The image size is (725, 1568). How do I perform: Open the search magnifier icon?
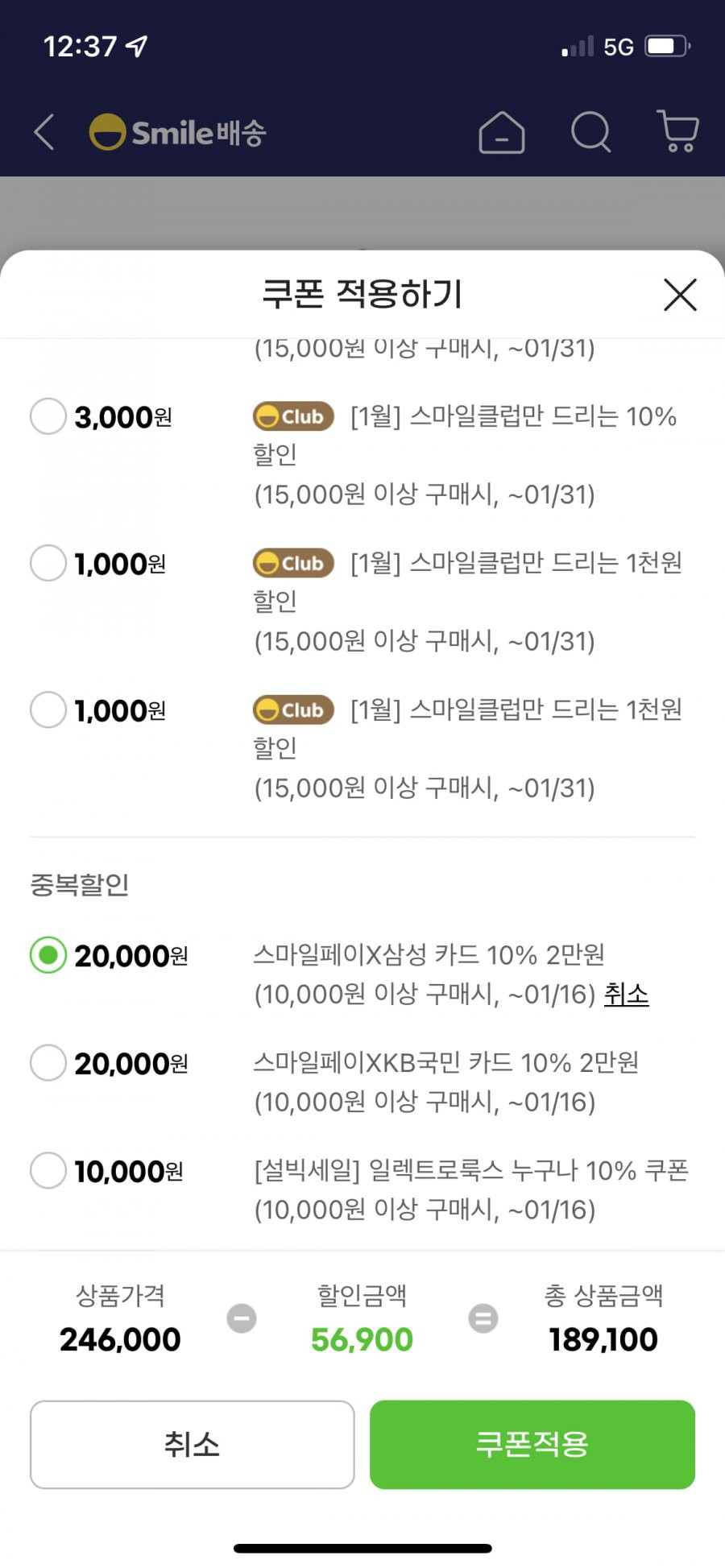coord(591,132)
